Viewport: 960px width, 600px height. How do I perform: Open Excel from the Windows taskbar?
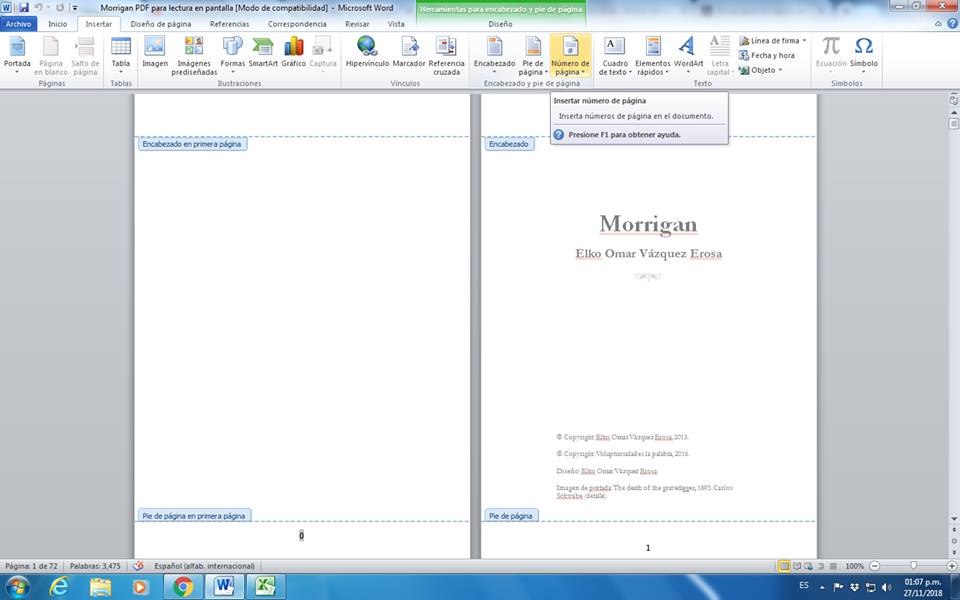tap(265, 586)
